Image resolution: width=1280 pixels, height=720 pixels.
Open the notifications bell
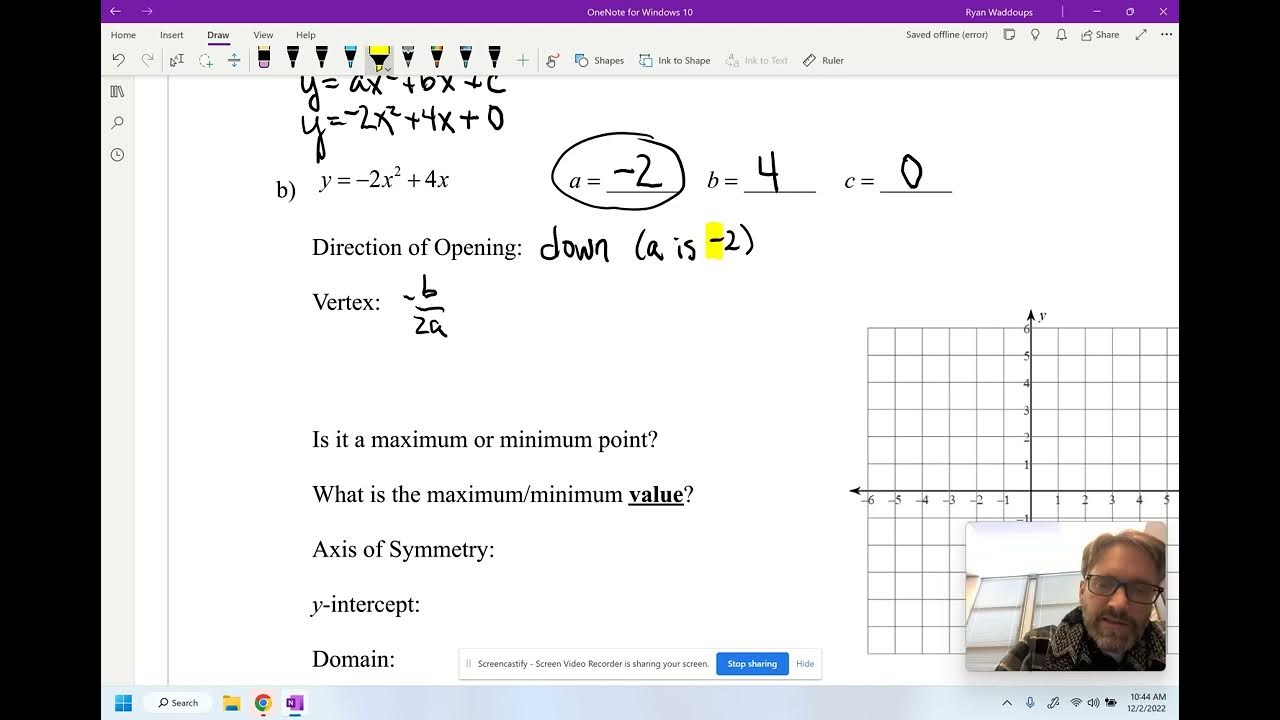coord(1061,35)
